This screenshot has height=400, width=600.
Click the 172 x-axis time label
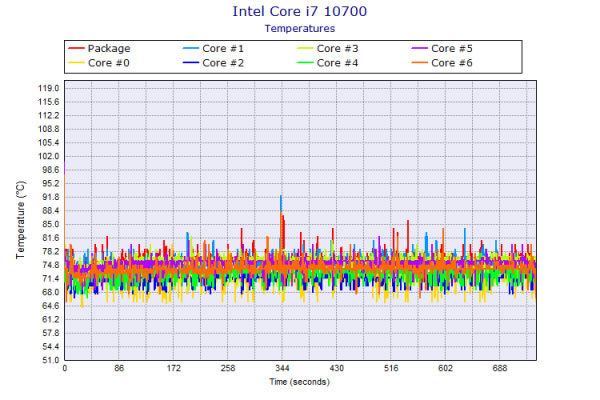(x=173, y=368)
